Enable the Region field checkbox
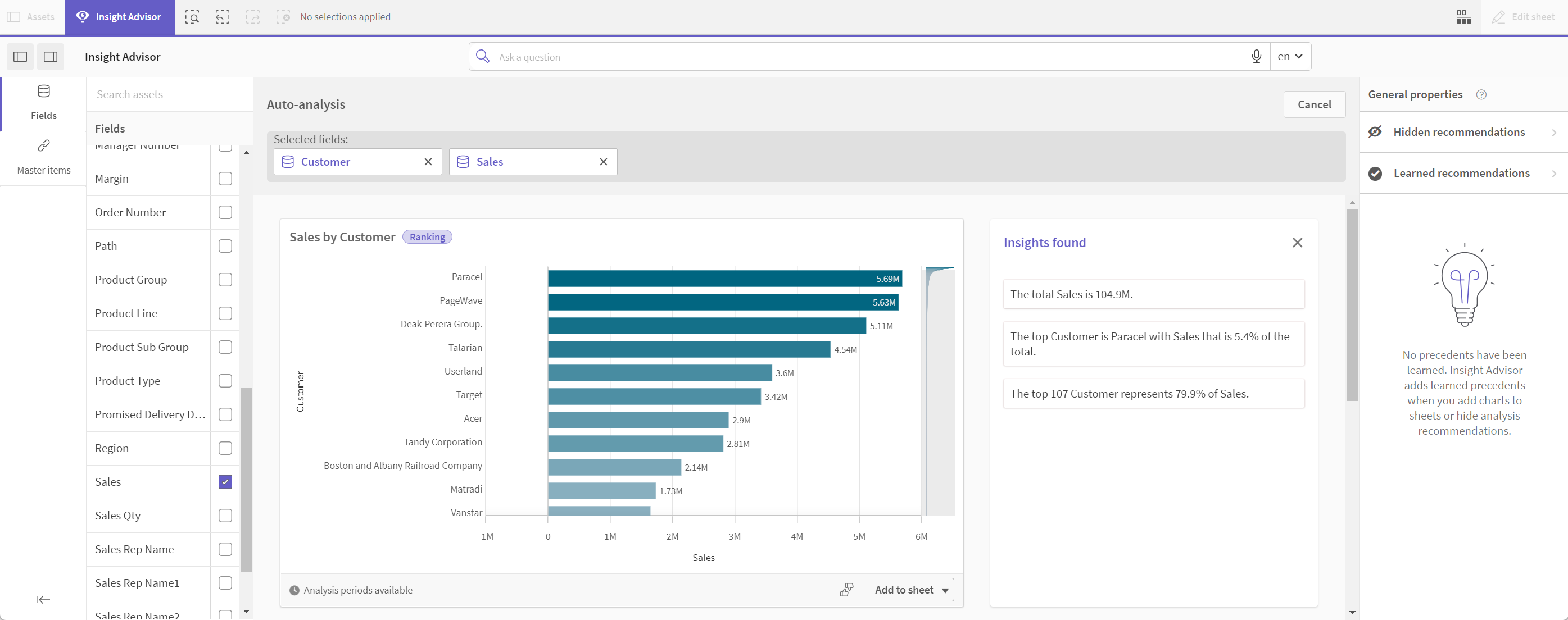The height and width of the screenshot is (620, 1568). (x=225, y=448)
